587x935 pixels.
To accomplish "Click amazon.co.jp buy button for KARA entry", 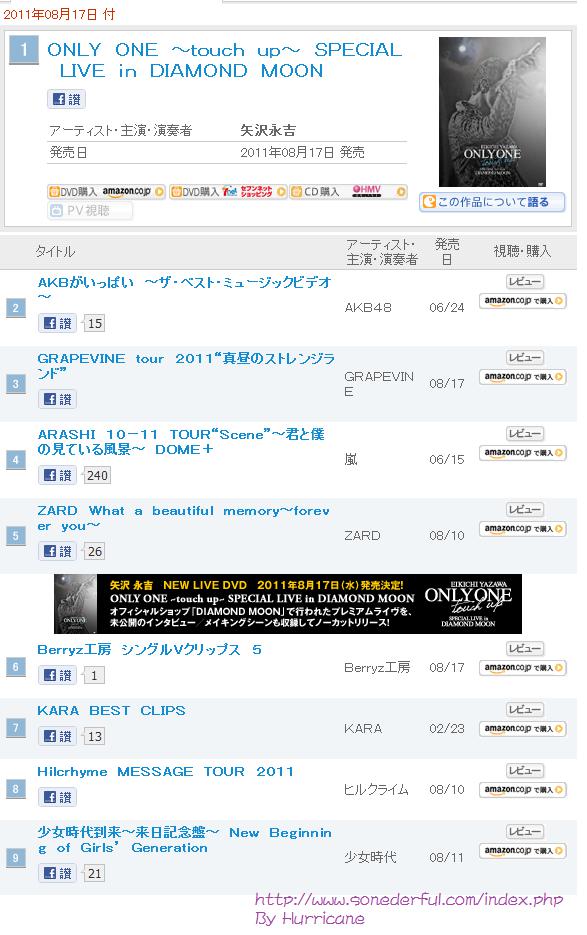I will coord(523,729).
